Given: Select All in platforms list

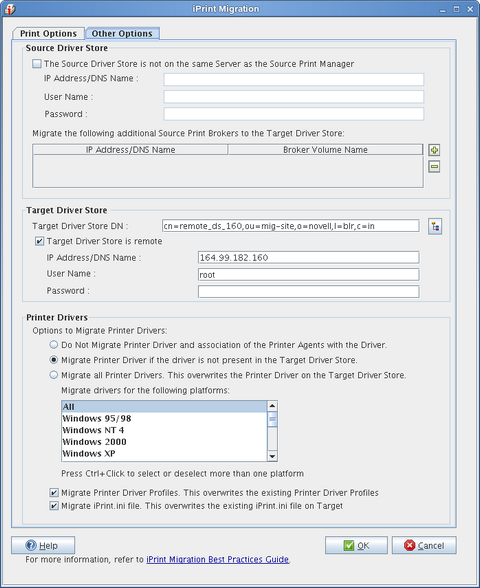Looking at the screenshot, I should (164, 406).
